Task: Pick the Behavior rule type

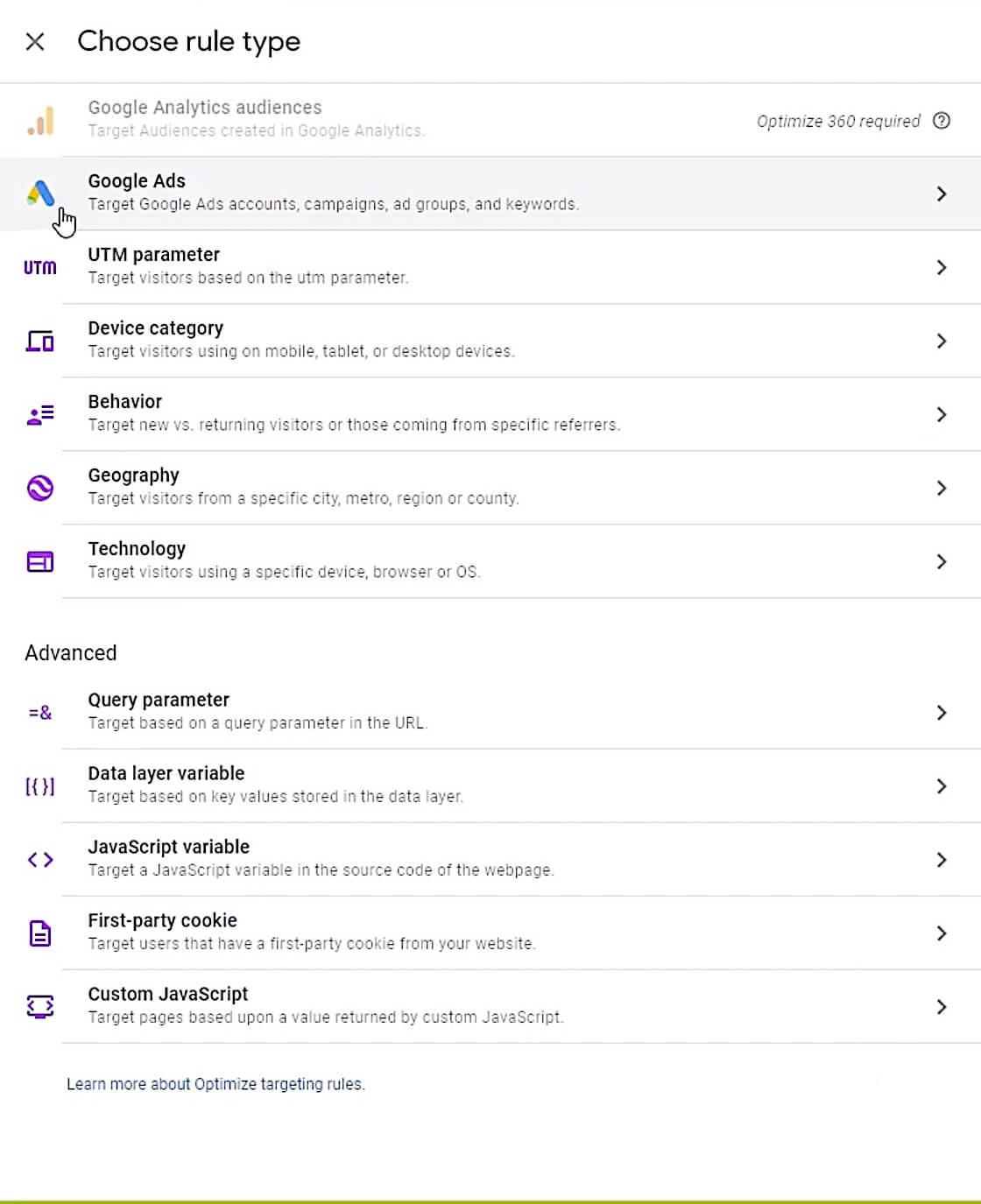Action: [x=490, y=414]
